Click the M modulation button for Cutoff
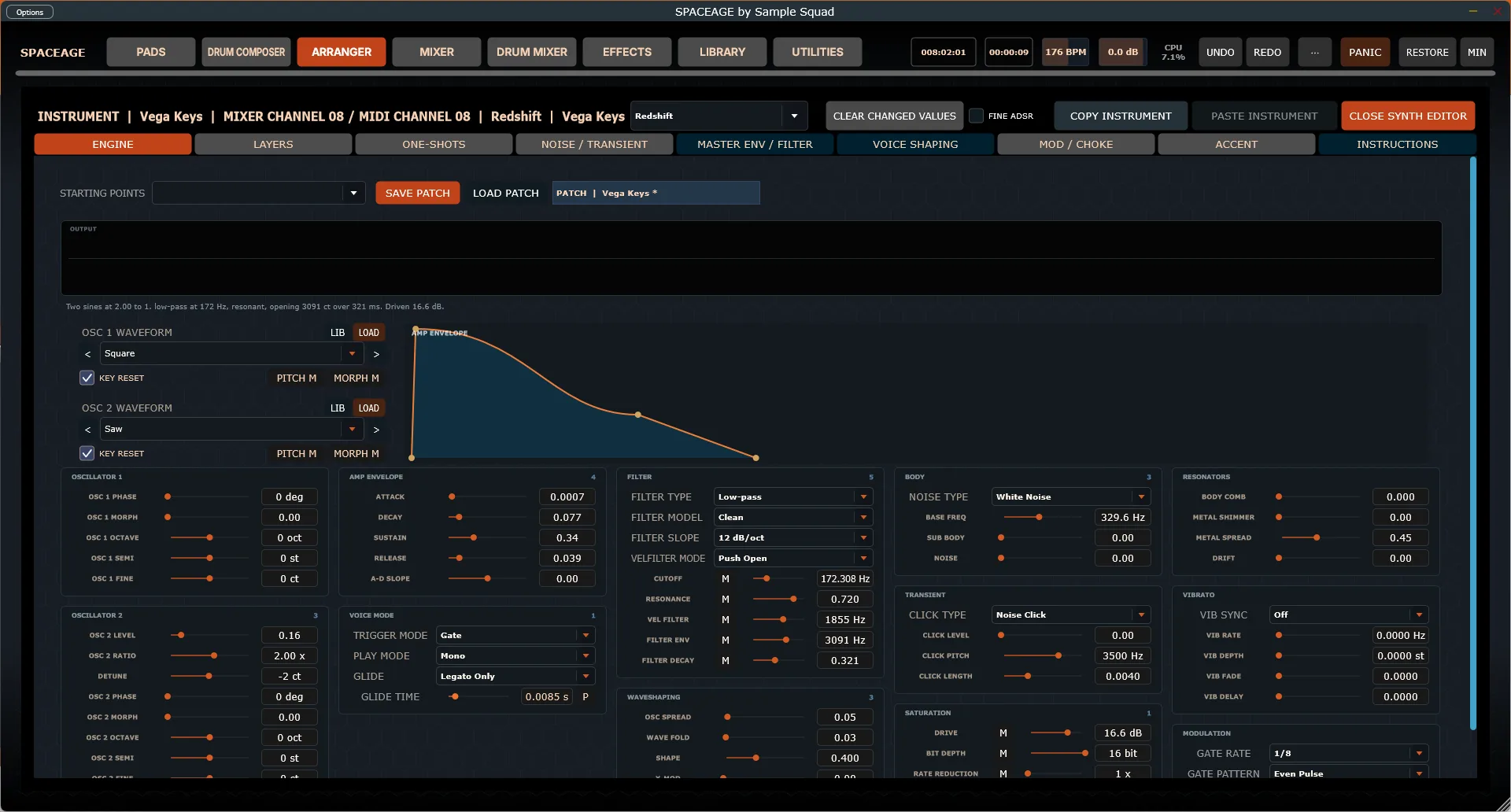Image resolution: width=1511 pixels, height=812 pixels. point(726,579)
